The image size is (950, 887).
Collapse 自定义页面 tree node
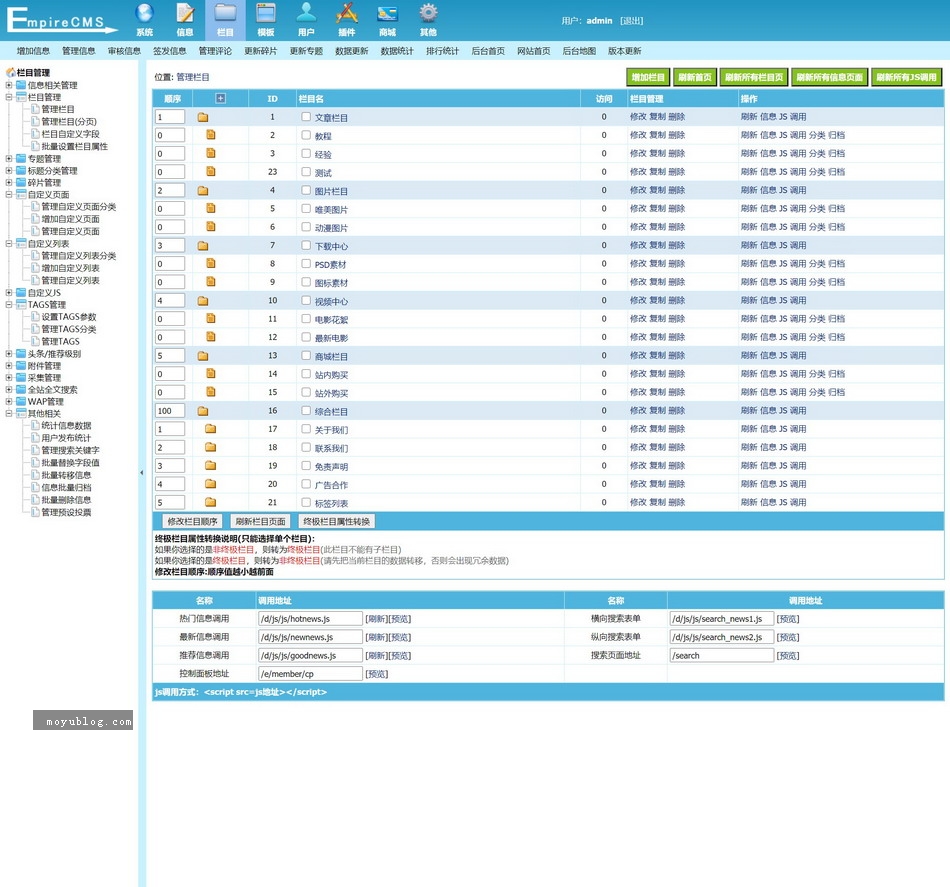9,194
